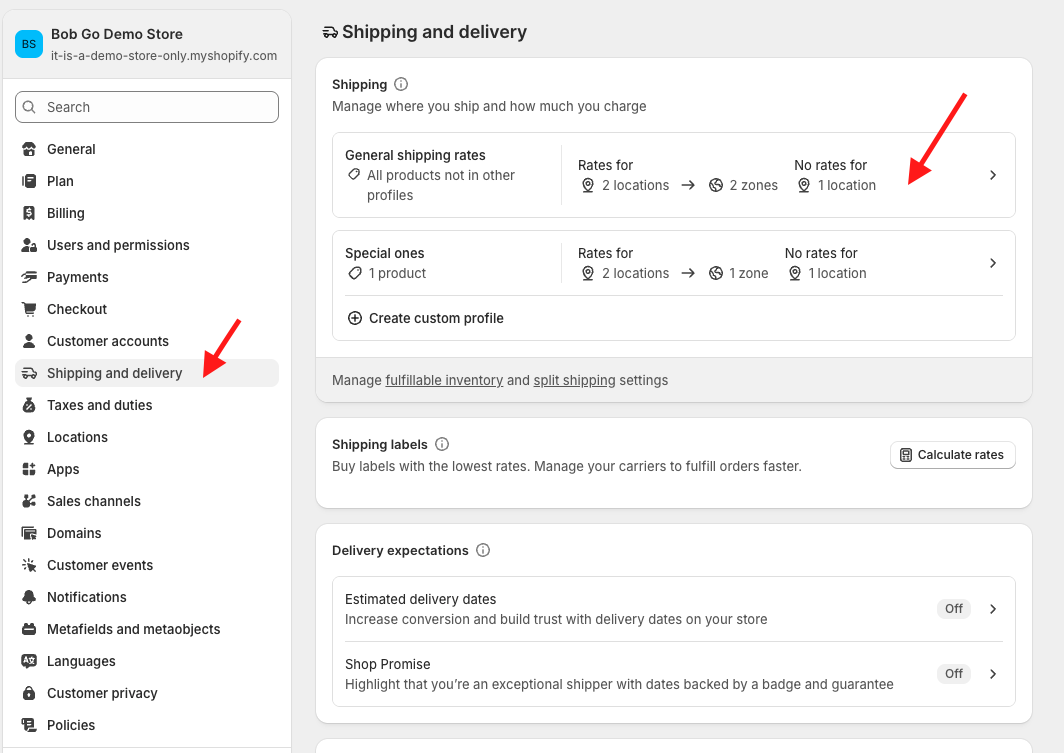The width and height of the screenshot is (1064, 753).
Task: Expand the Special ones profile chevron
Action: pyautogui.click(x=993, y=263)
